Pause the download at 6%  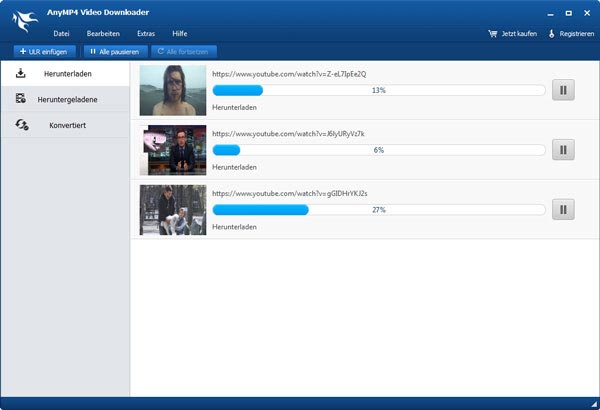563,150
